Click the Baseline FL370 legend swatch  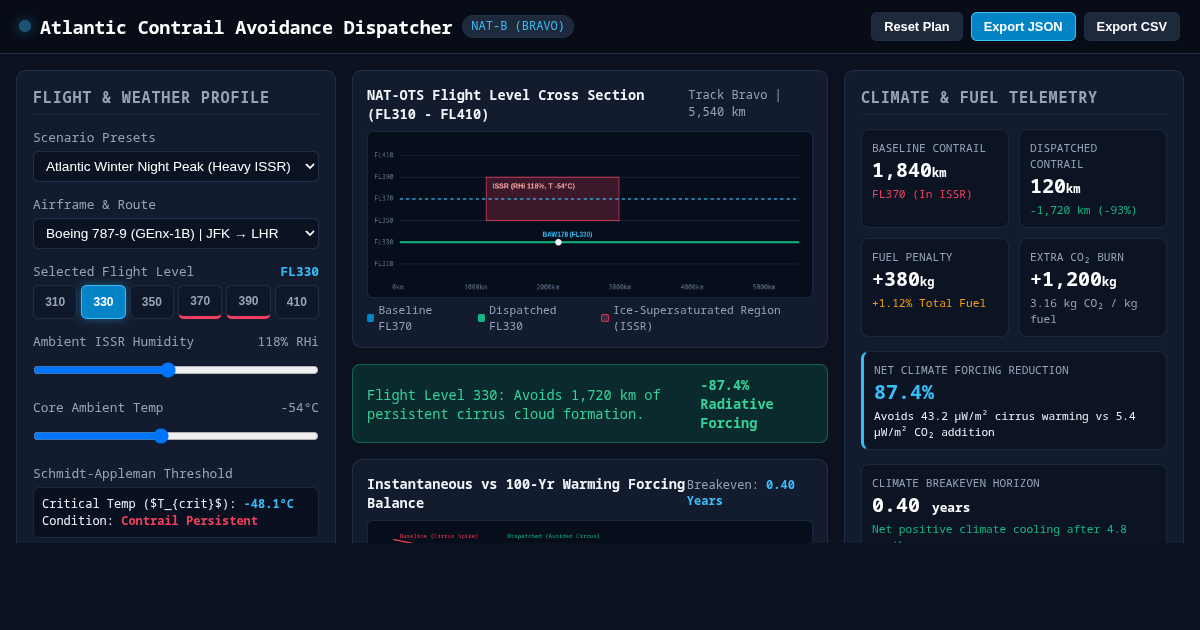point(370,318)
